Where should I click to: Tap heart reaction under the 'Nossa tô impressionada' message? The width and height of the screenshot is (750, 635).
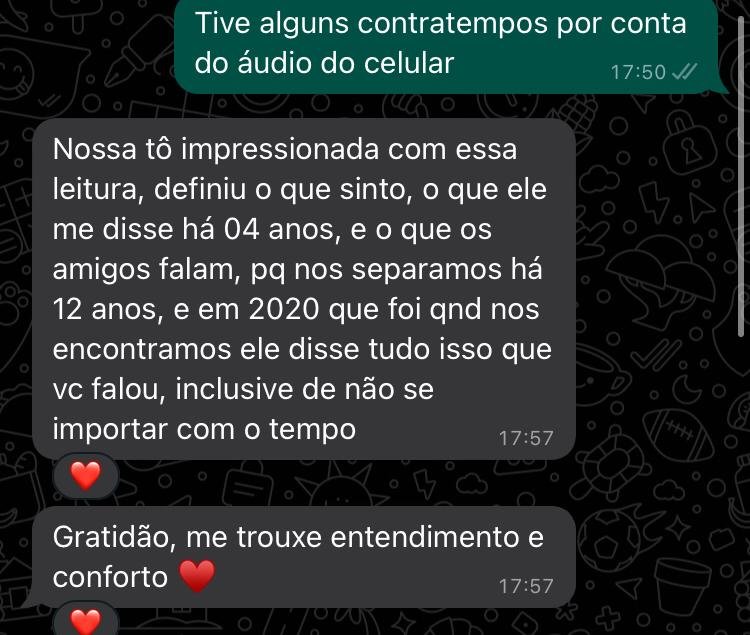pyautogui.click(x=86, y=475)
